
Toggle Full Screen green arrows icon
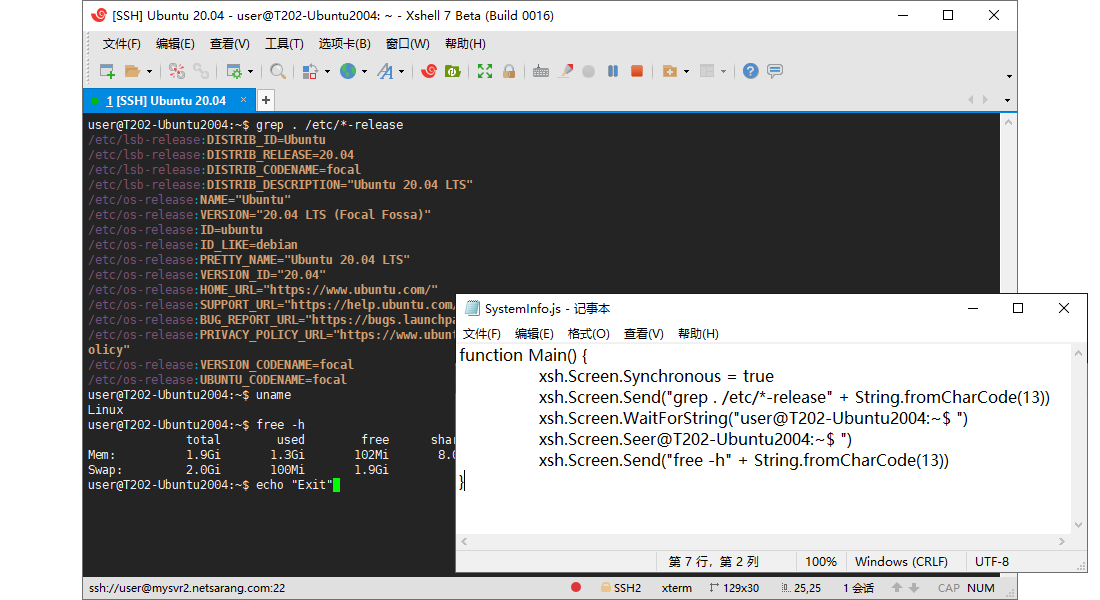click(x=485, y=71)
